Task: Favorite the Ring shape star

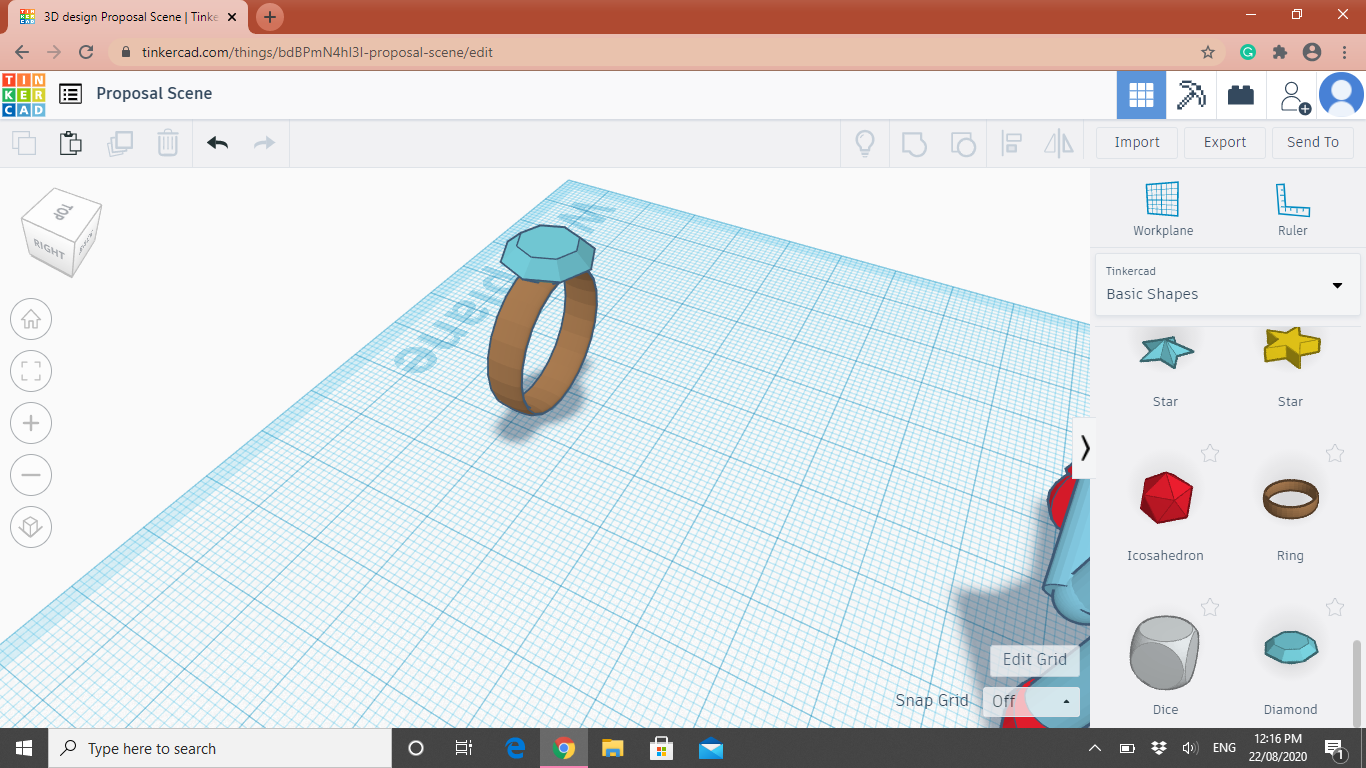Action: (1335, 454)
